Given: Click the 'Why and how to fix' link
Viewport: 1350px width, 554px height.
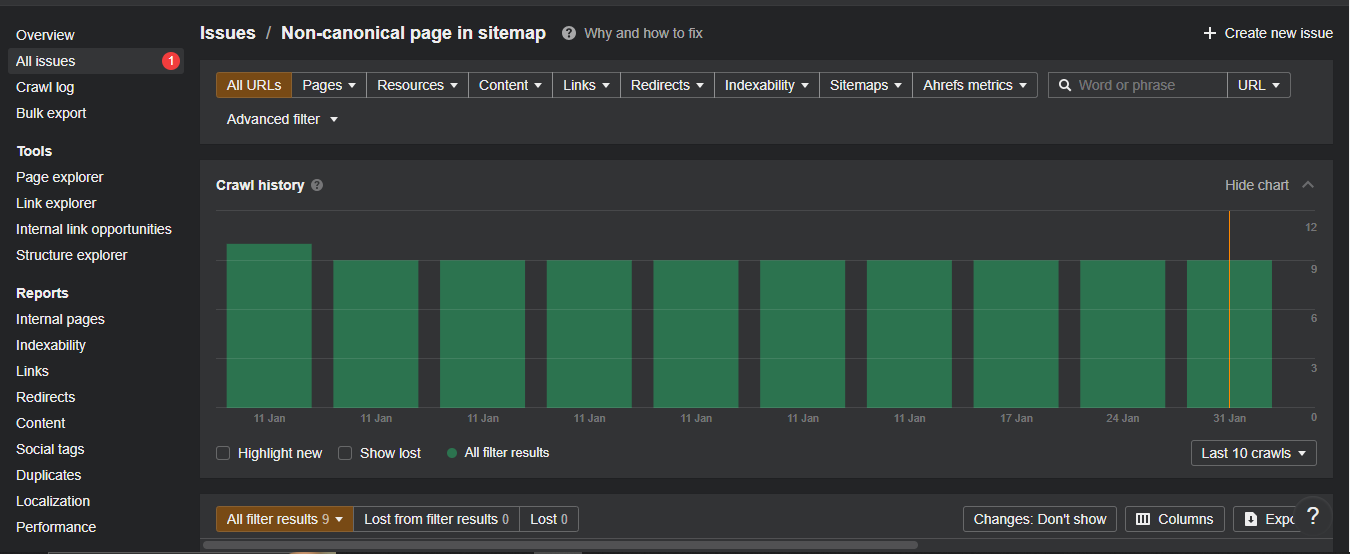Looking at the screenshot, I should point(643,33).
